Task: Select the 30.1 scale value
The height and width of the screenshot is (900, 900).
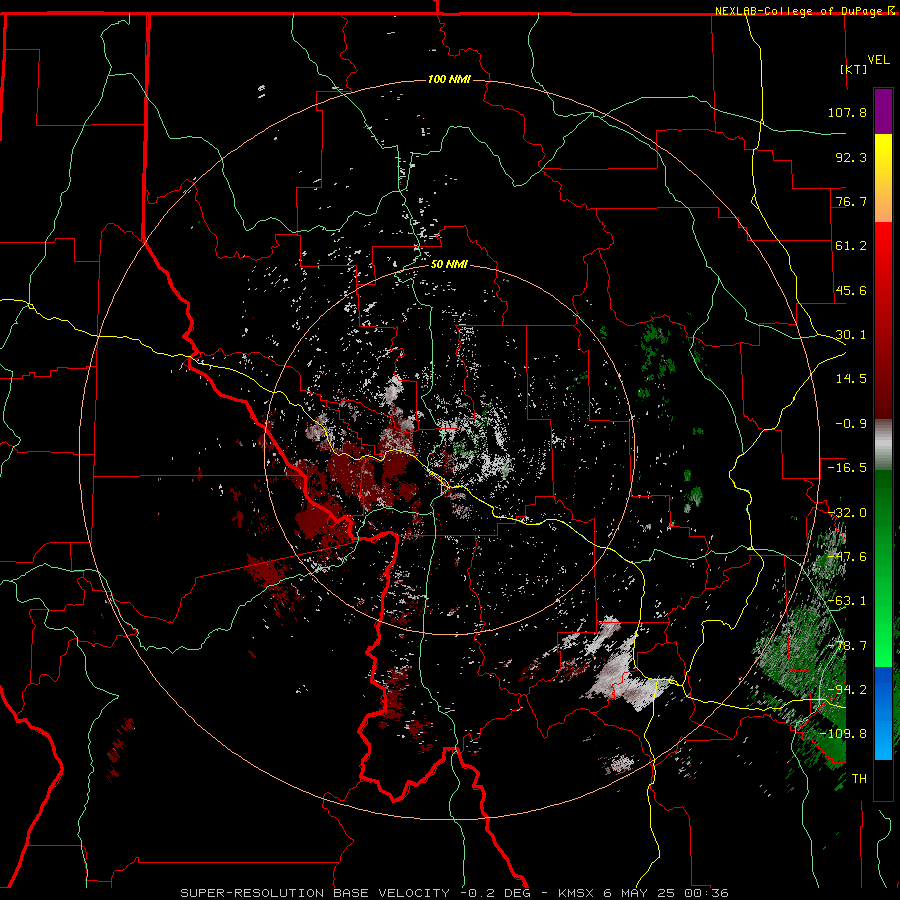Action: (851, 335)
